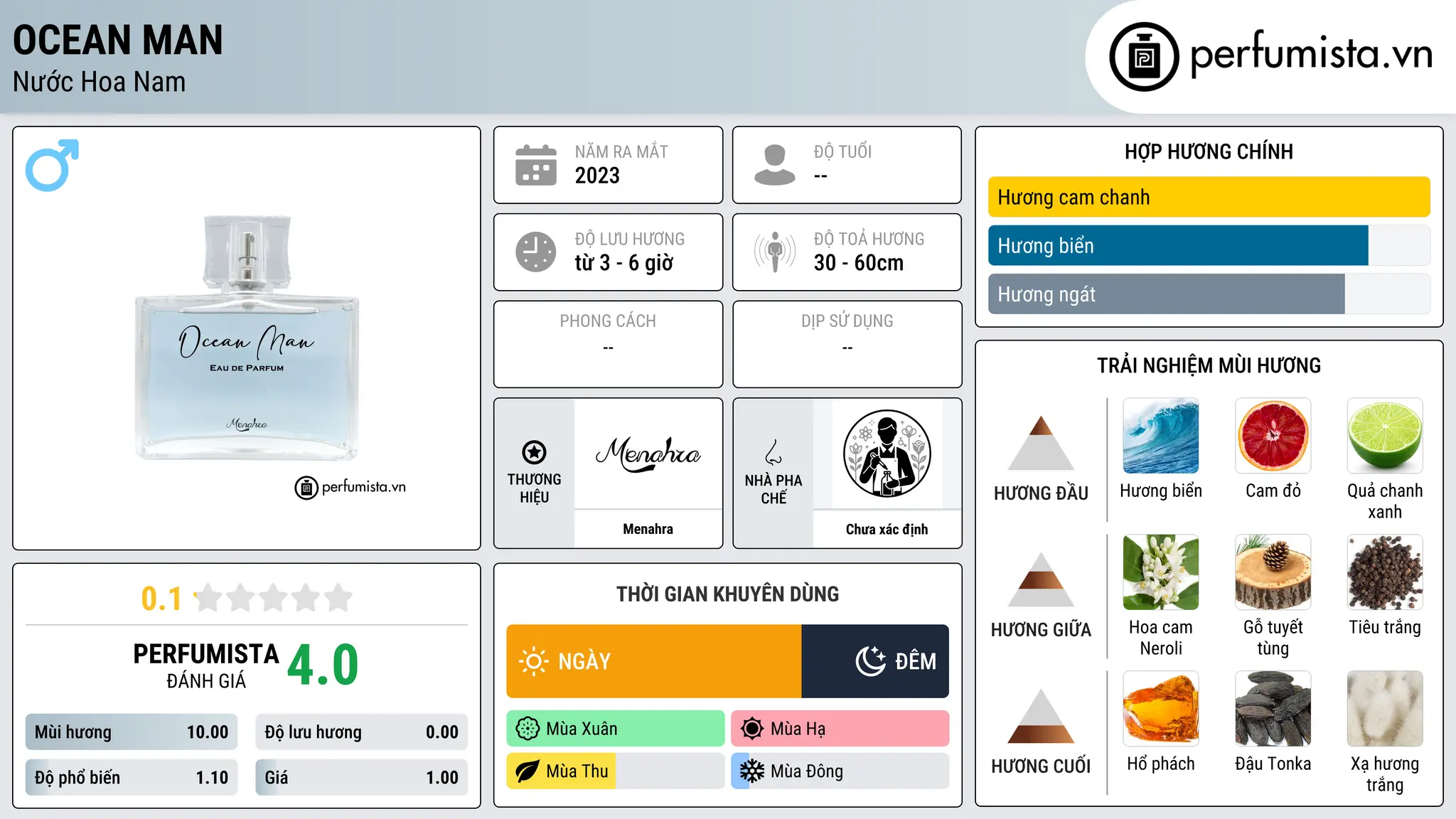Select the Cam đỏ blood orange thumbnail

coord(1273,436)
